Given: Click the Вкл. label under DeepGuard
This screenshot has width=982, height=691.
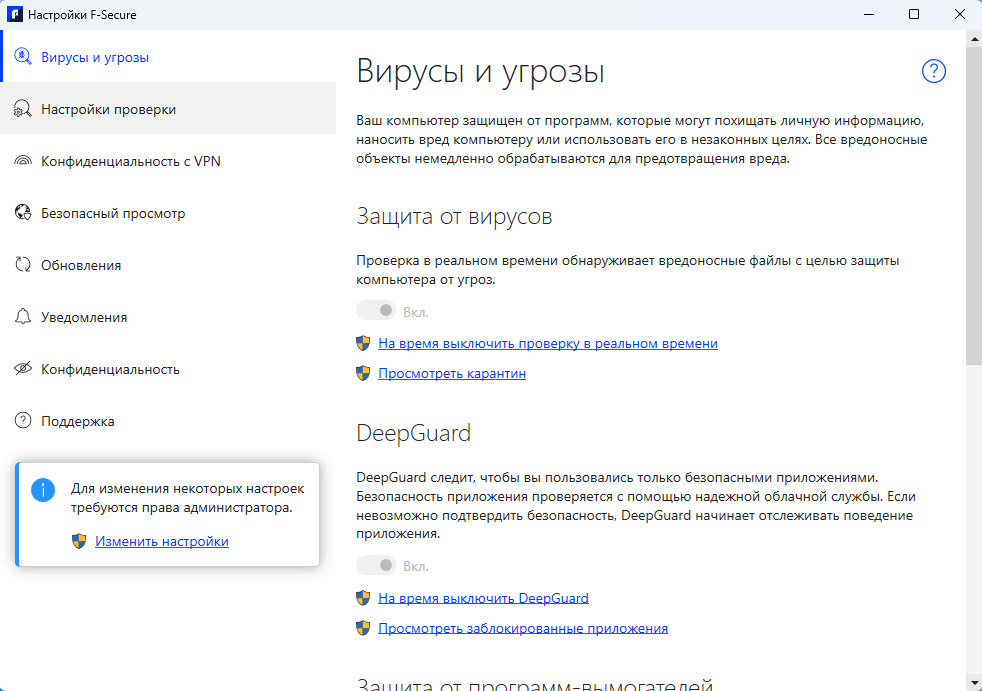Looking at the screenshot, I should 416,566.
